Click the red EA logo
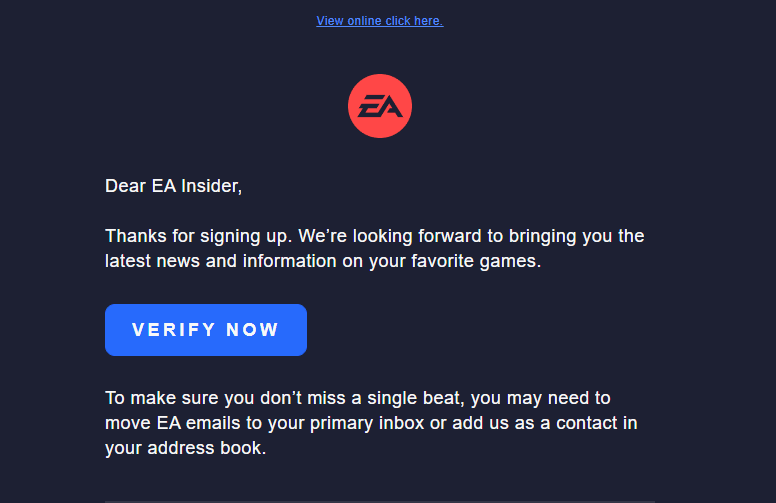 [x=380, y=106]
